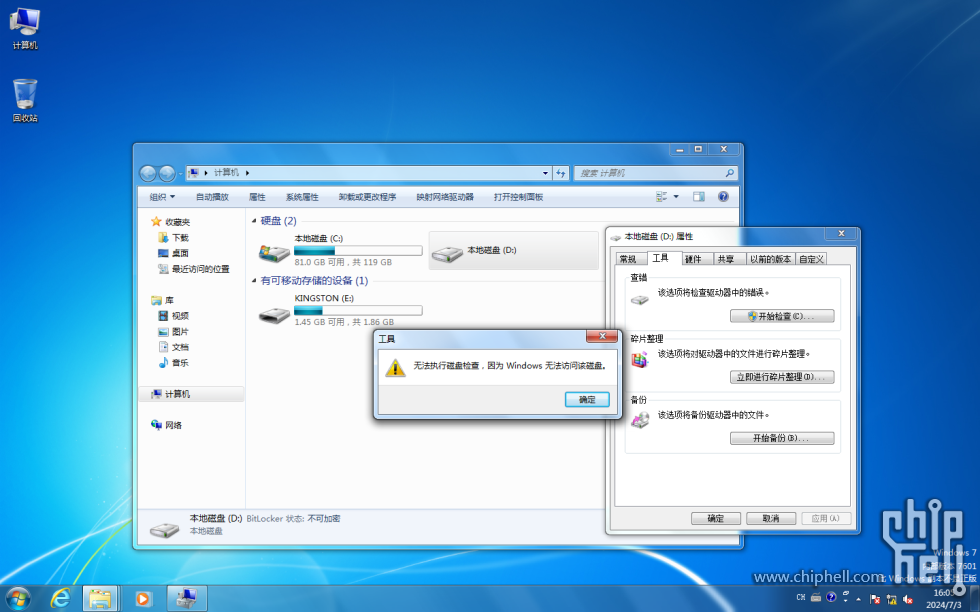Open the Windows Start button
This screenshot has height=612, width=980.
pyautogui.click(x=18, y=599)
